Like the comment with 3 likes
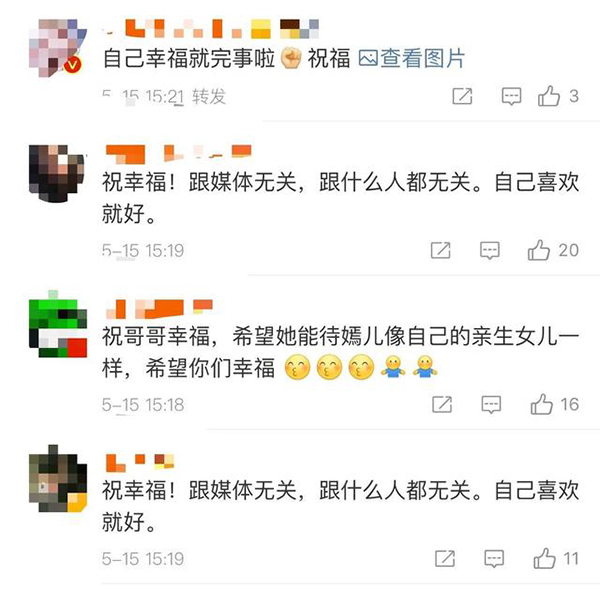 point(549,96)
